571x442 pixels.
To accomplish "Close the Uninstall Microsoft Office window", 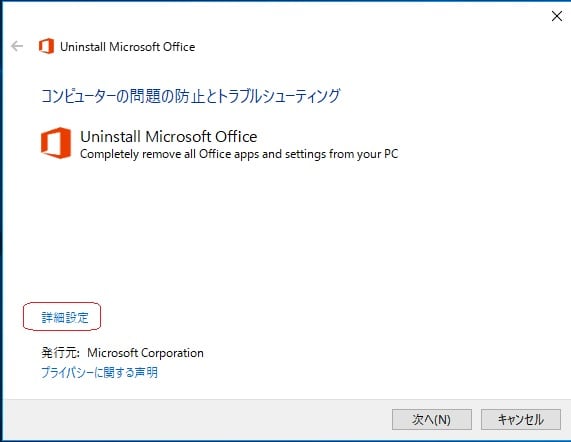I will [x=556, y=16].
